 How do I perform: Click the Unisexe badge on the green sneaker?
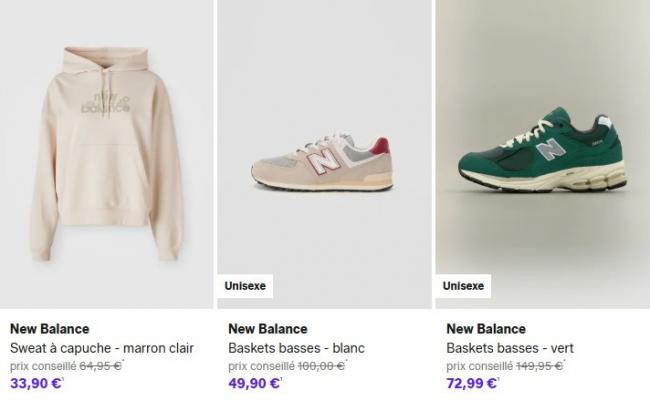(463, 286)
